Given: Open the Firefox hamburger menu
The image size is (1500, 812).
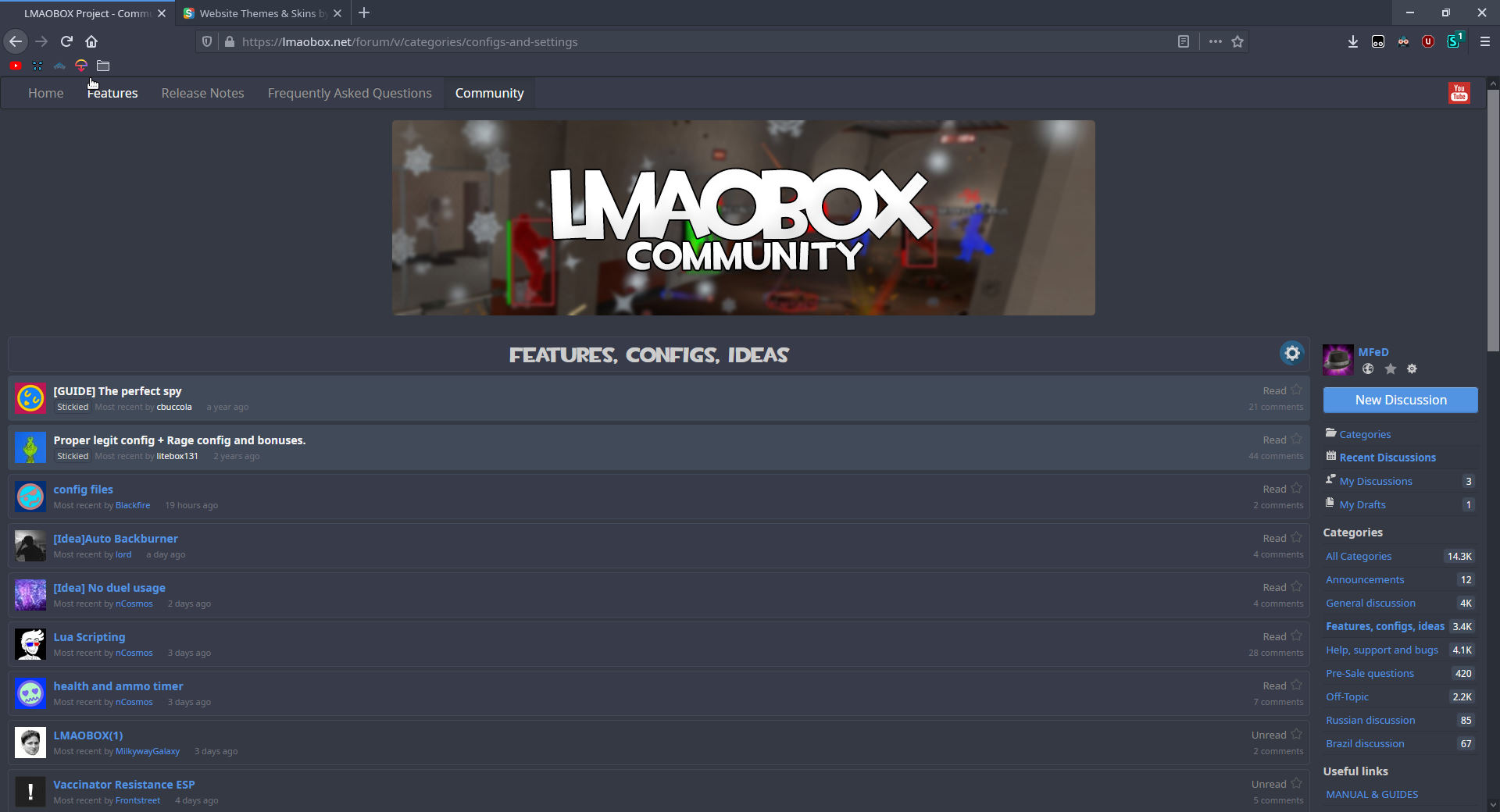Looking at the screenshot, I should (x=1485, y=41).
